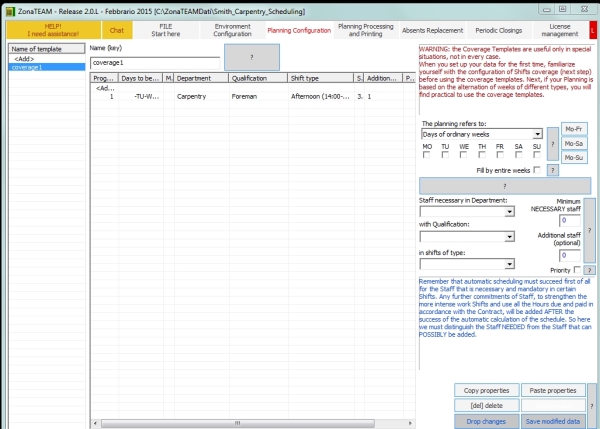Click the help button beside weekday checkboxes
The image size is (600, 429).
pyautogui.click(x=553, y=144)
